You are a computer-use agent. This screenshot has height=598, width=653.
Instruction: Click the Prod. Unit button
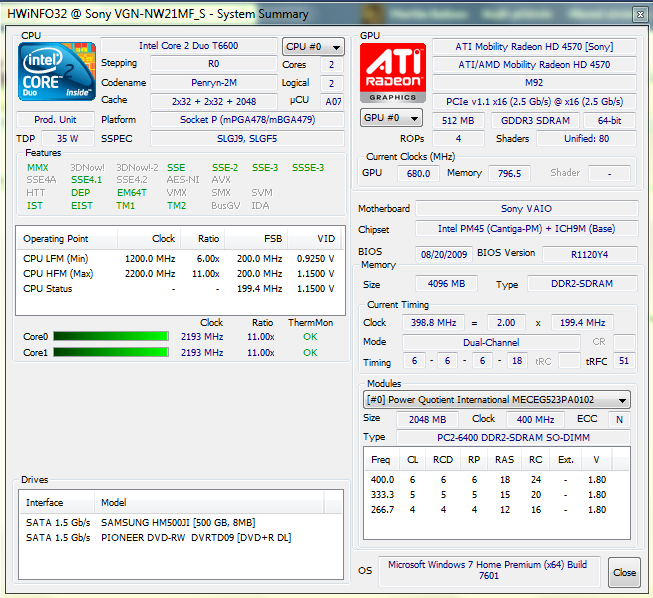tap(56, 119)
